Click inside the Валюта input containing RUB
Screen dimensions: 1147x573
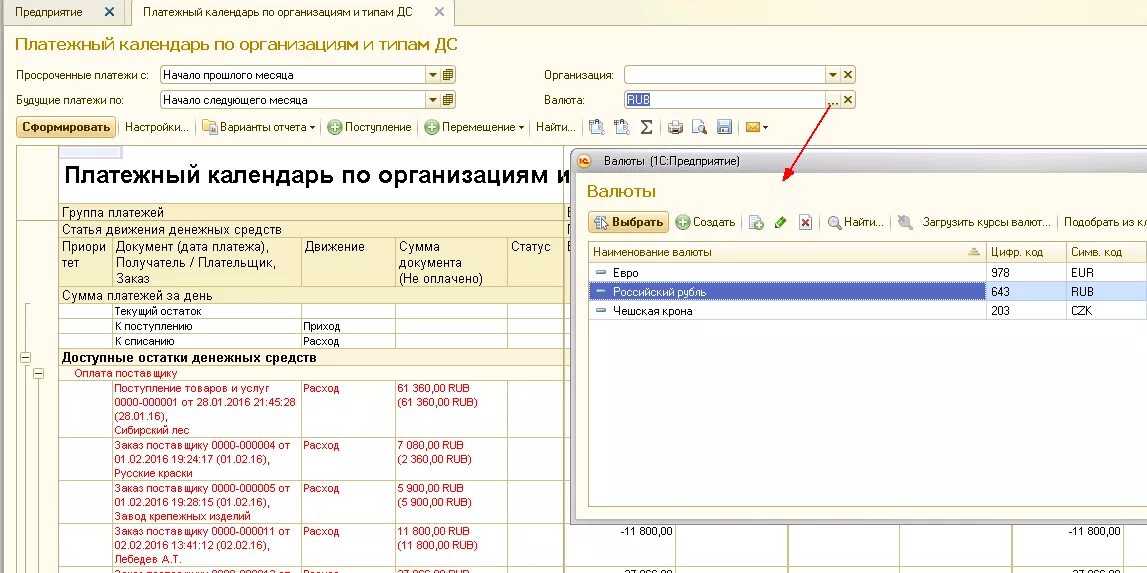click(x=725, y=100)
